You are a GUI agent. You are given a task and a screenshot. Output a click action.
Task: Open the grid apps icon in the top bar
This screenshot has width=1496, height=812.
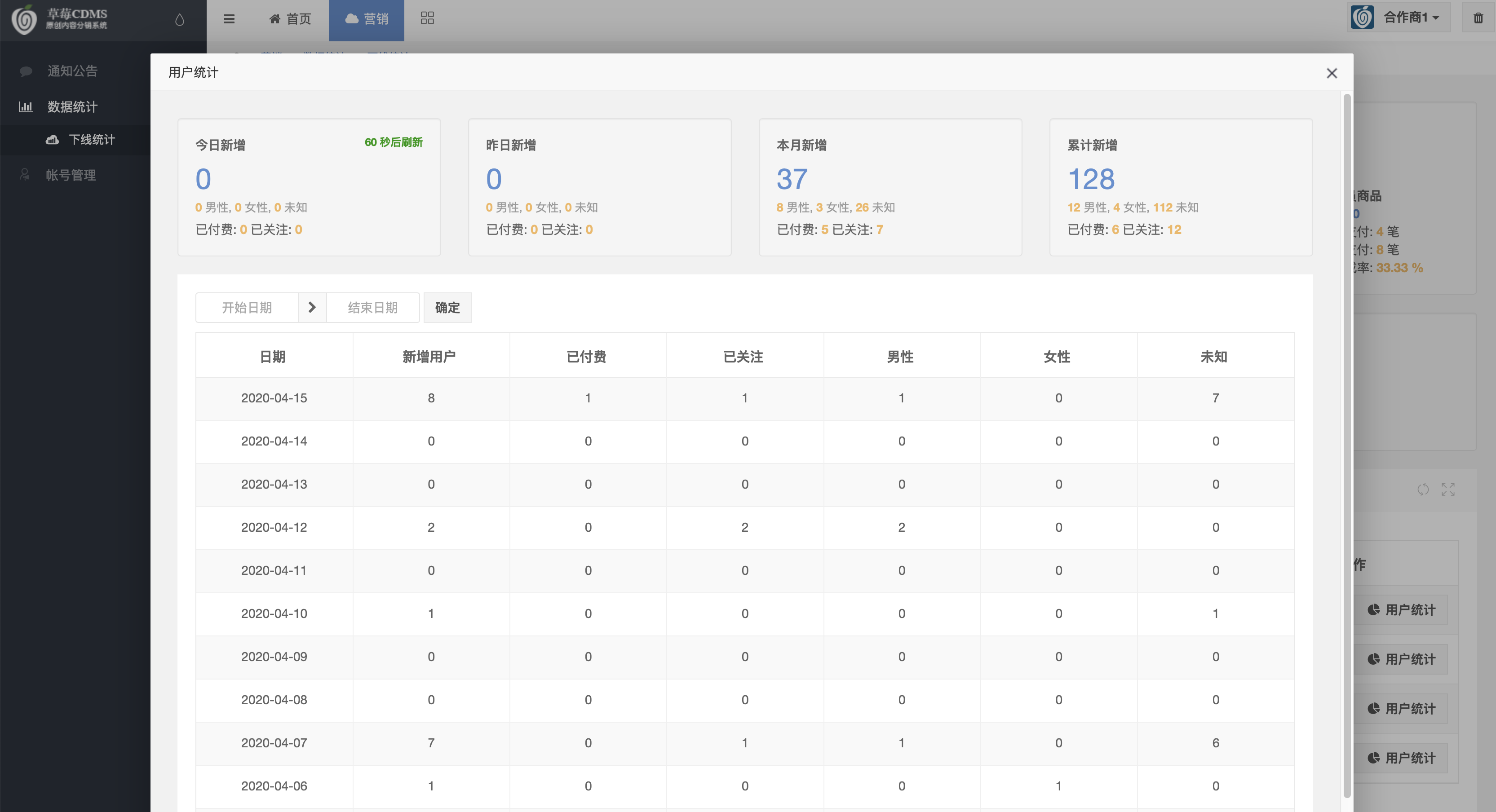pos(427,18)
